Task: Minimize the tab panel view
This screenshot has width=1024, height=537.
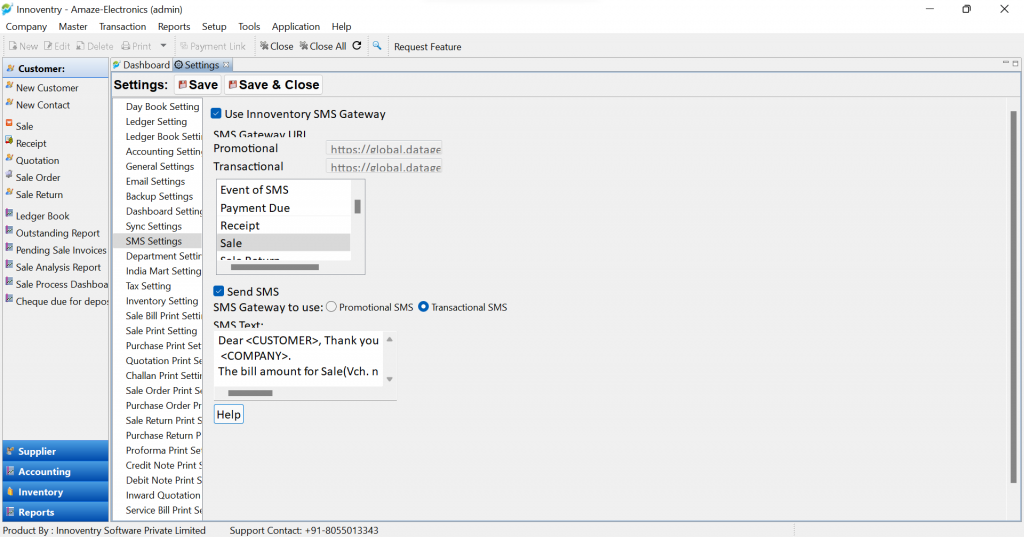Action: click(x=1006, y=63)
